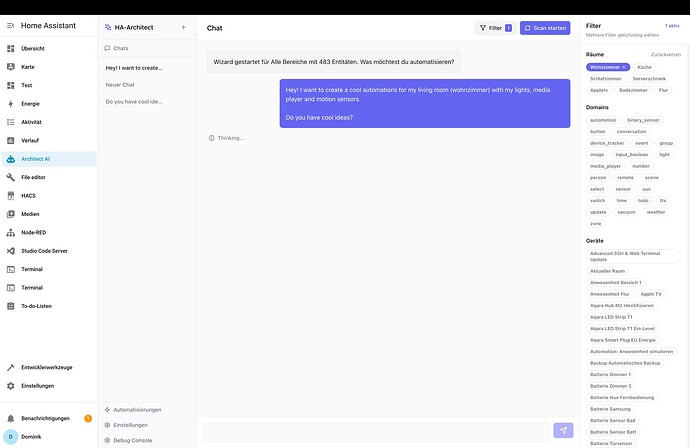Click the Zurücksetzen link for rooms
The height and width of the screenshot is (448, 690).
point(665,54)
